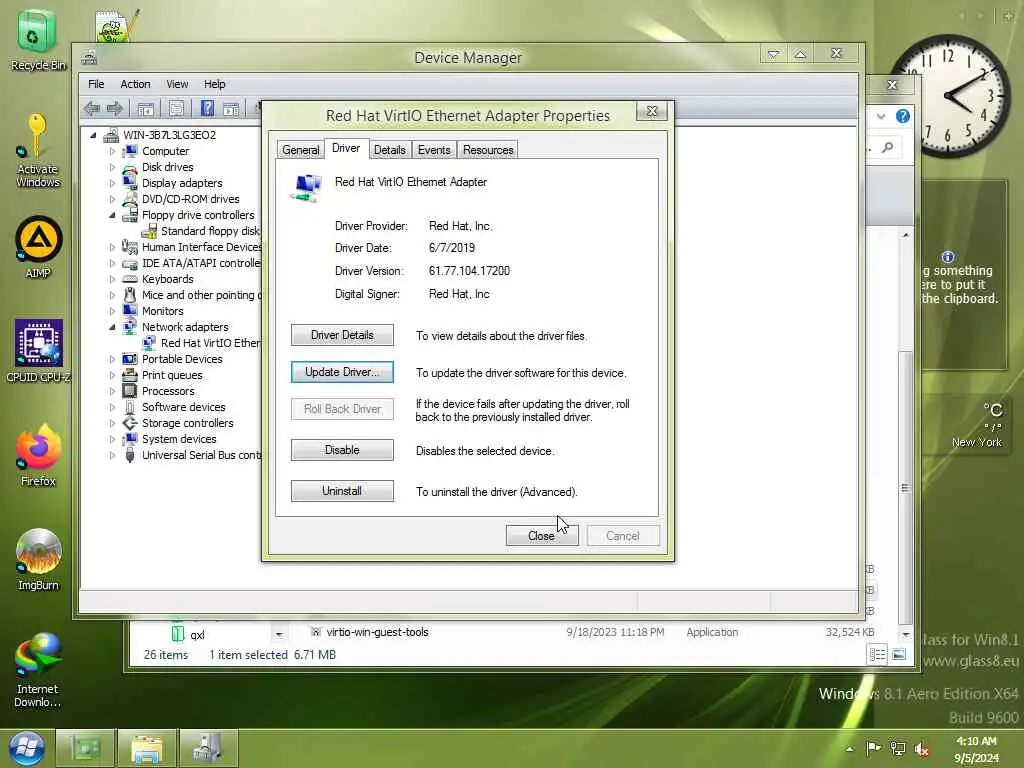Expand the Computer tree node
Viewport: 1024px width, 768px height.
[112, 152]
